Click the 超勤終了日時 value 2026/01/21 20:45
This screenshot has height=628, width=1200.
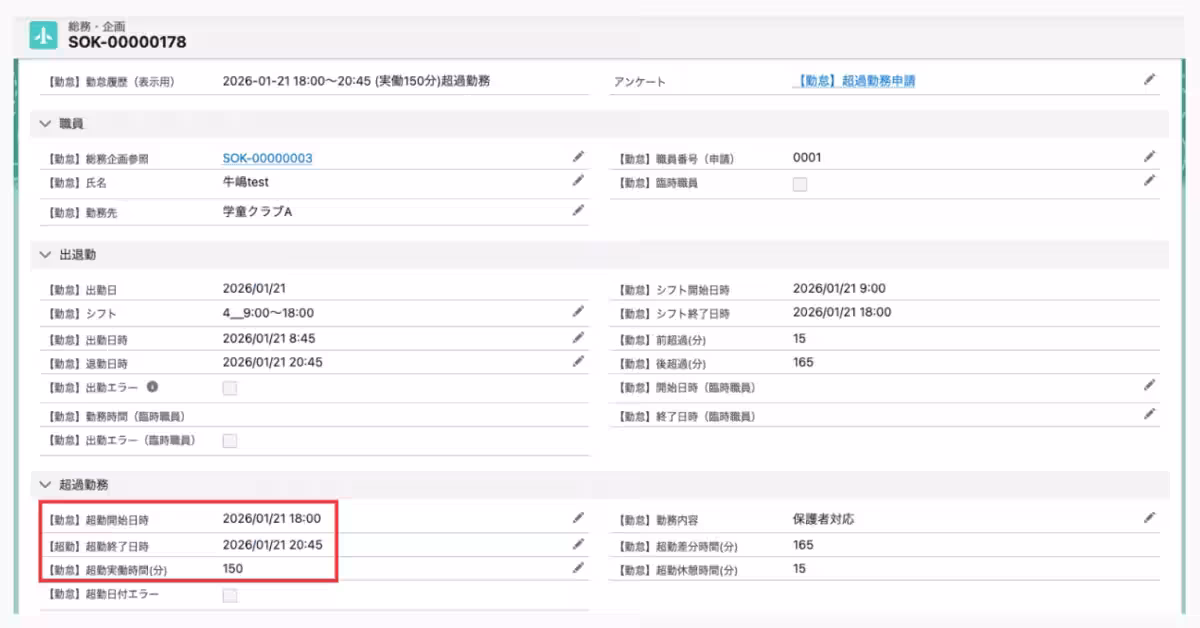point(272,545)
